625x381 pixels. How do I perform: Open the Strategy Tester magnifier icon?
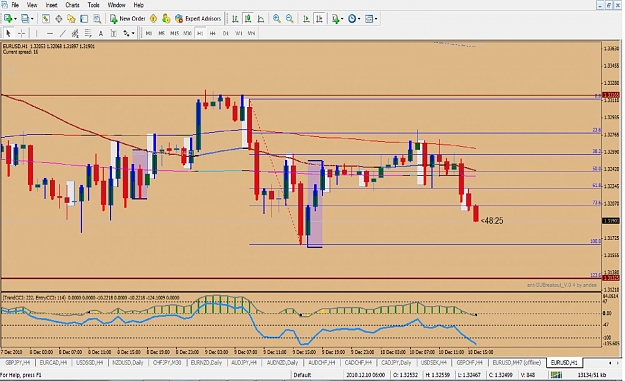click(97, 19)
